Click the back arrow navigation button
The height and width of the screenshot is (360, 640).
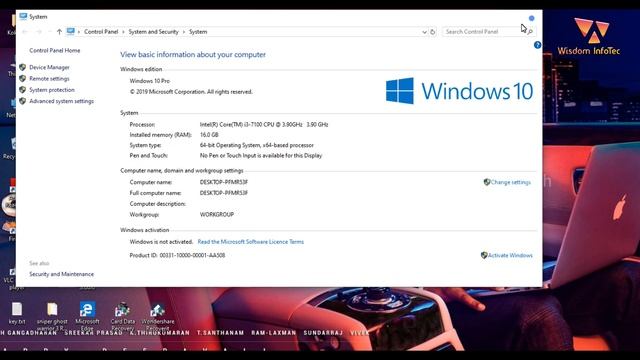tap(25, 31)
